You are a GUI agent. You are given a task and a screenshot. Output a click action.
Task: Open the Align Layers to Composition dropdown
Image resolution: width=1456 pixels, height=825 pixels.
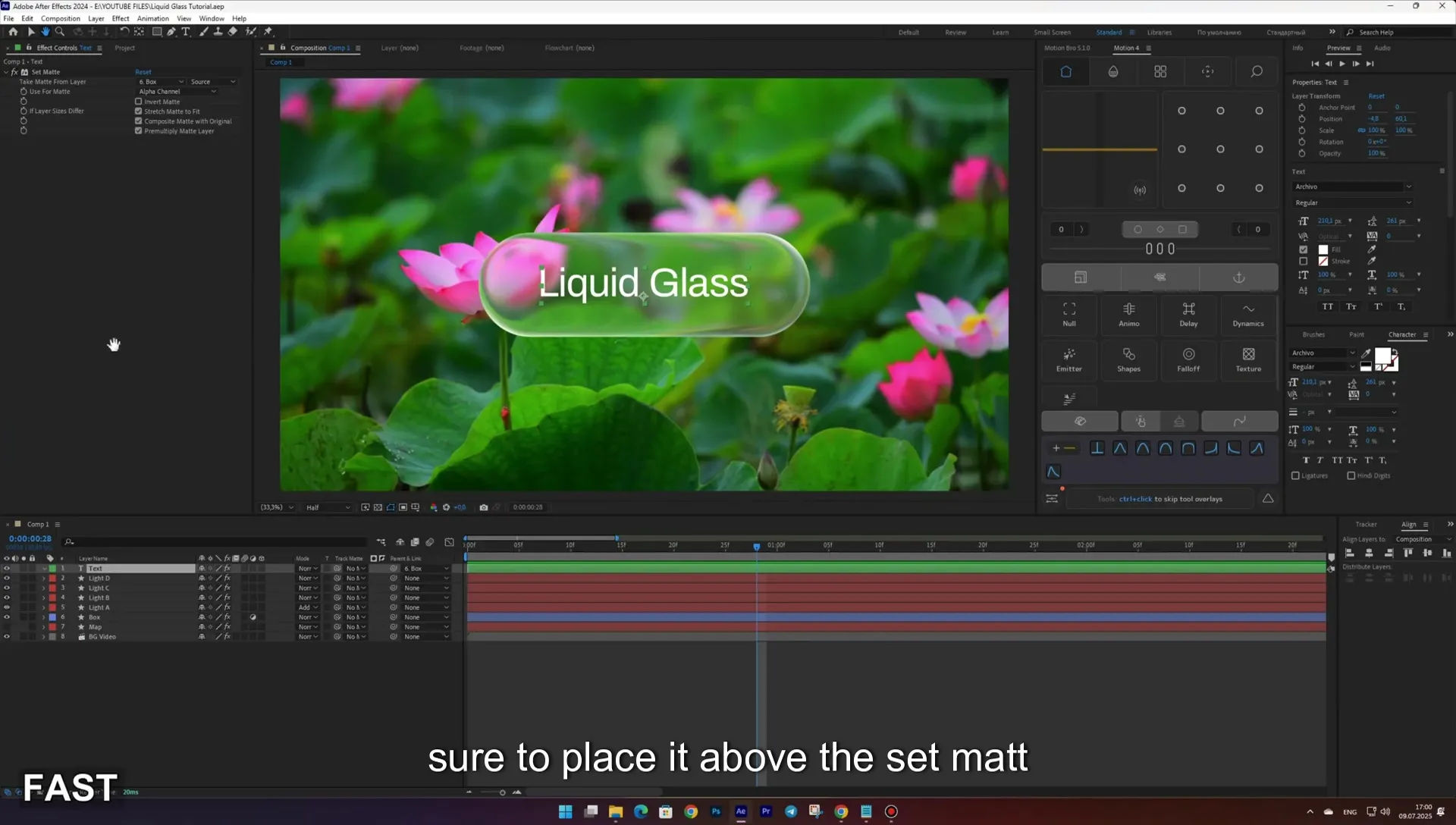(x=1424, y=540)
